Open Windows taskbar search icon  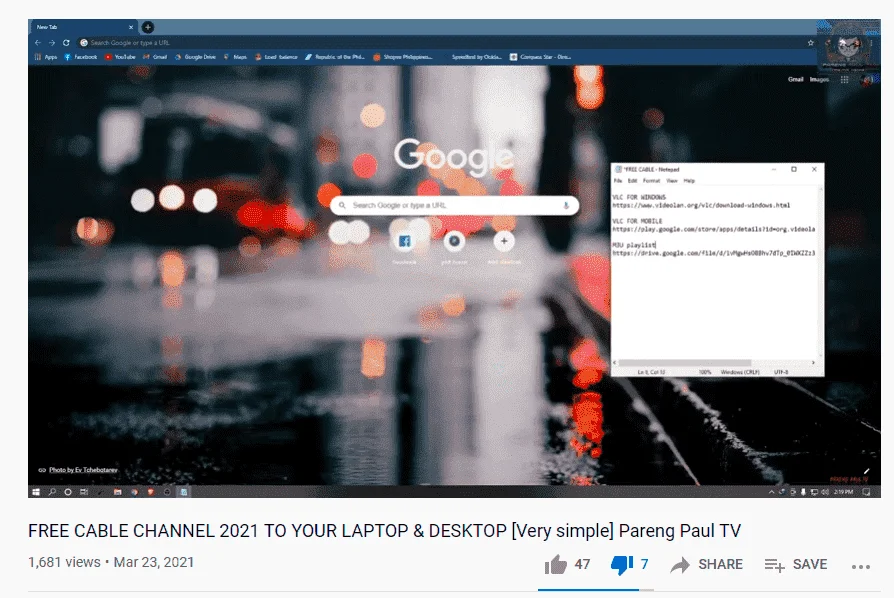coord(52,492)
